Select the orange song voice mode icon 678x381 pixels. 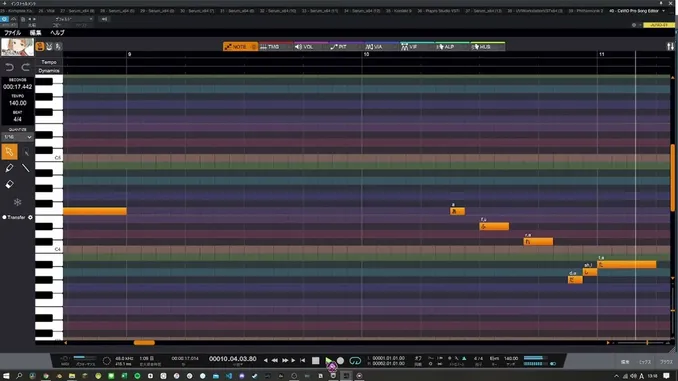pos(40,46)
